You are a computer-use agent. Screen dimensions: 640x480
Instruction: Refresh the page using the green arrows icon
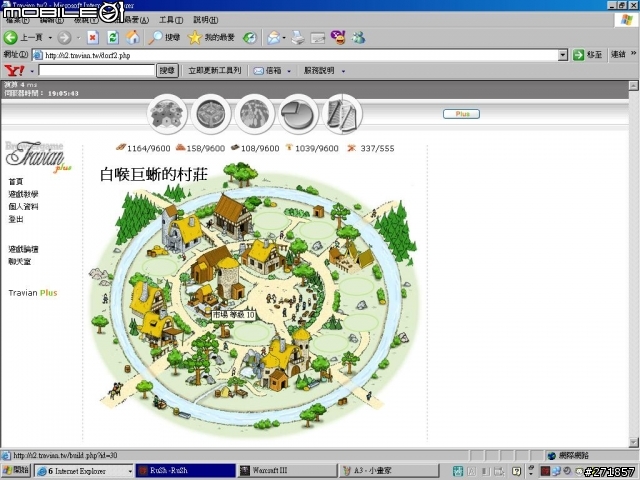(x=113, y=38)
